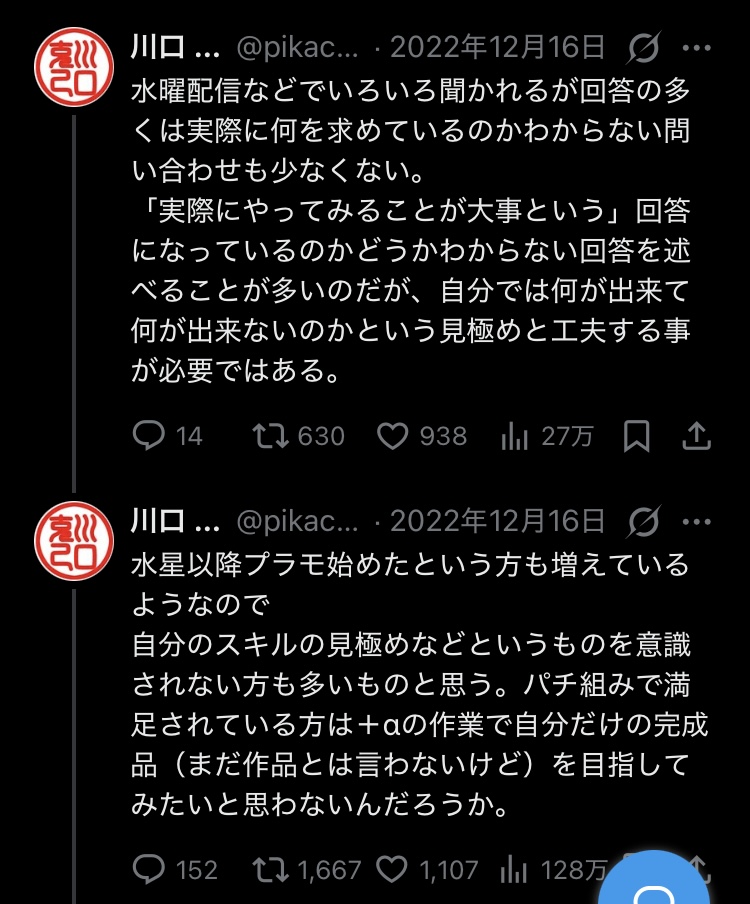View analytics of the 27万 views tweet
The width and height of the screenshot is (750, 904).
coord(514,436)
